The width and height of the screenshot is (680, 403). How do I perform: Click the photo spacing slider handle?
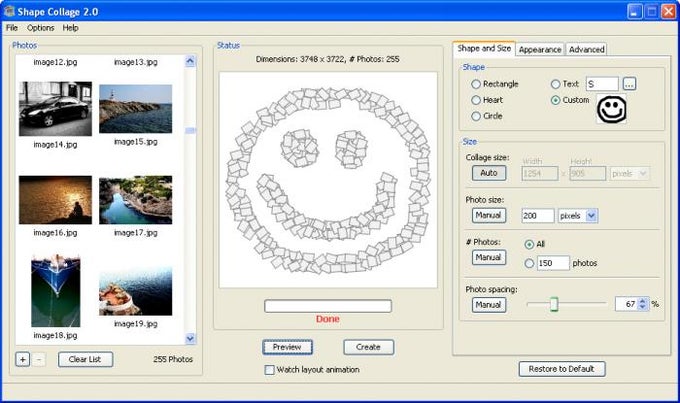(554, 304)
